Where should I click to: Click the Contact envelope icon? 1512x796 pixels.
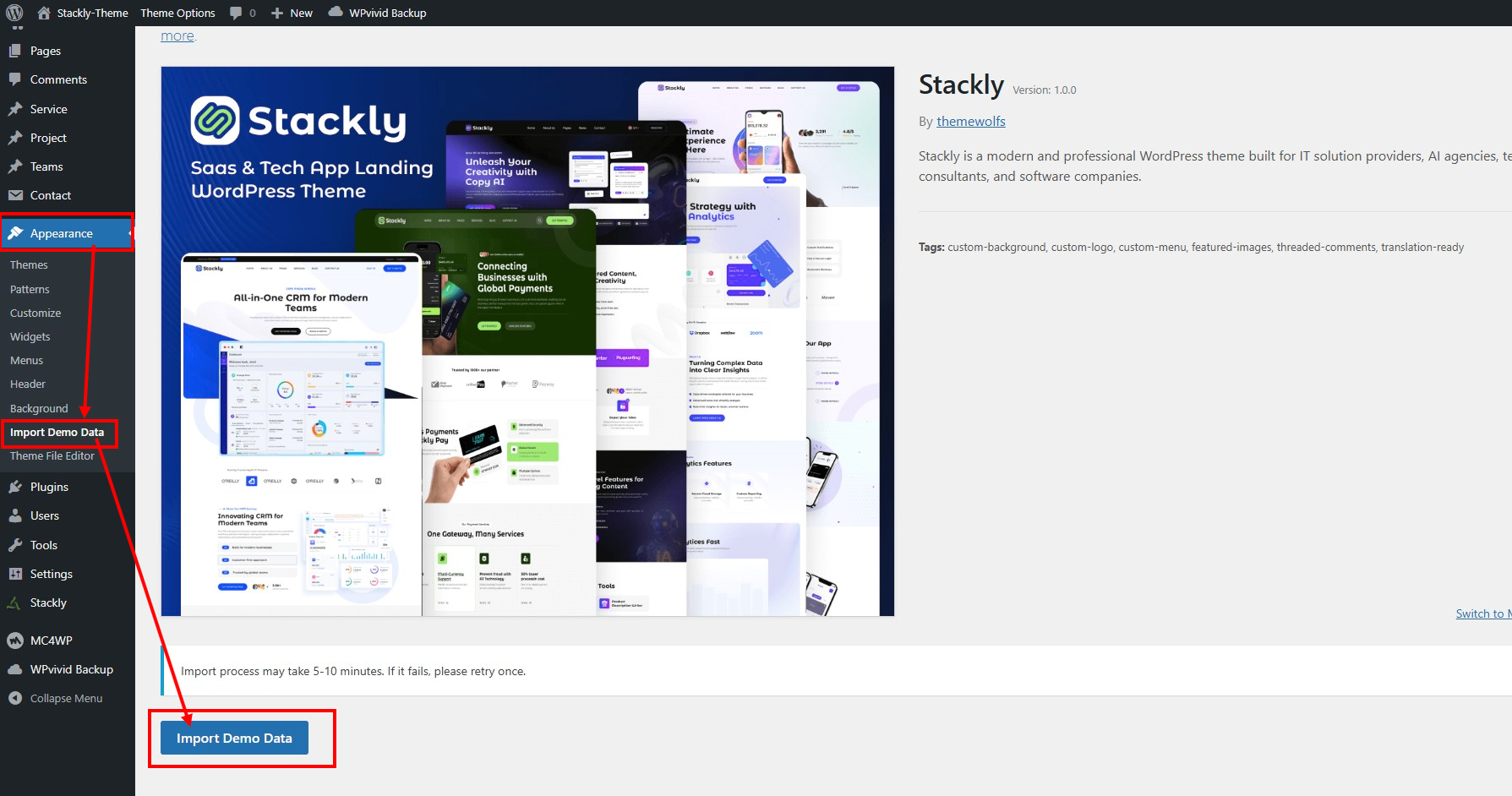coord(15,195)
